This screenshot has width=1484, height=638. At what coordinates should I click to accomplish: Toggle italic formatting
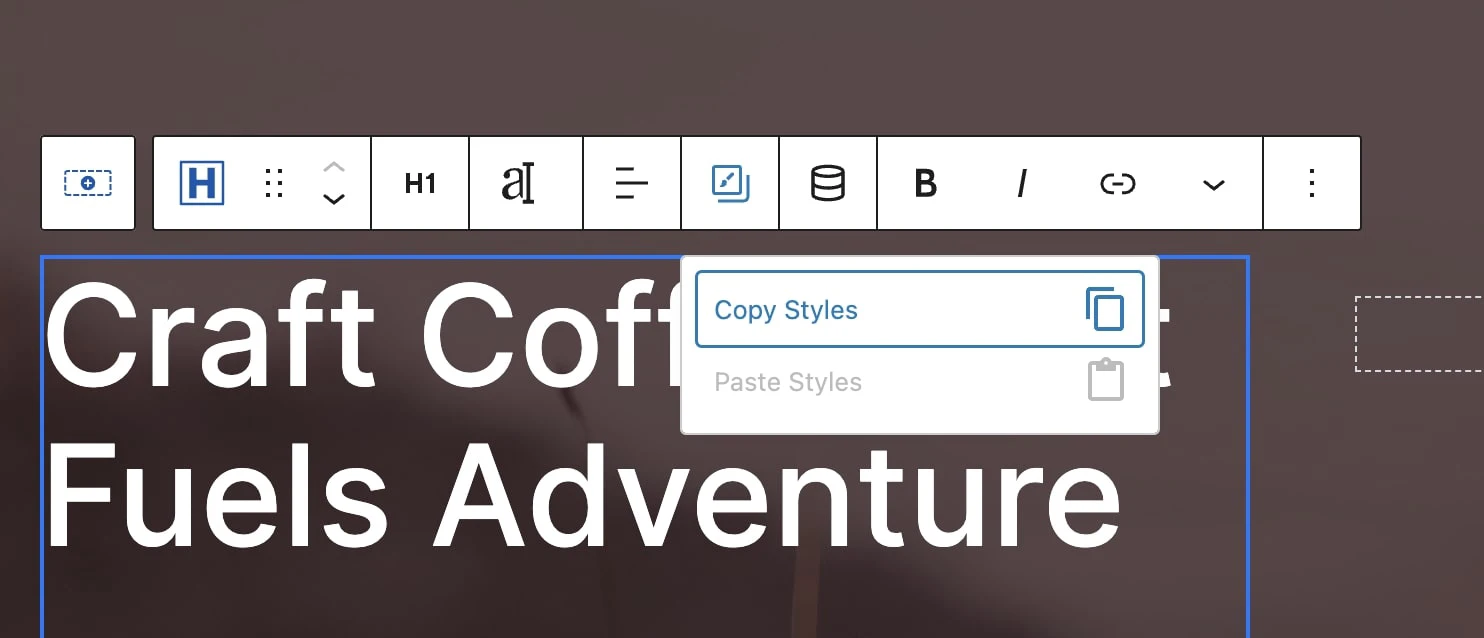coord(1021,184)
